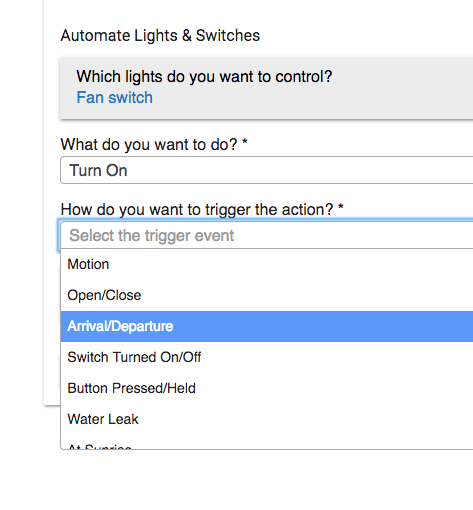Click the asterisk after the trigger action question
The image size is (473, 510).
click(x=340, y=207)
